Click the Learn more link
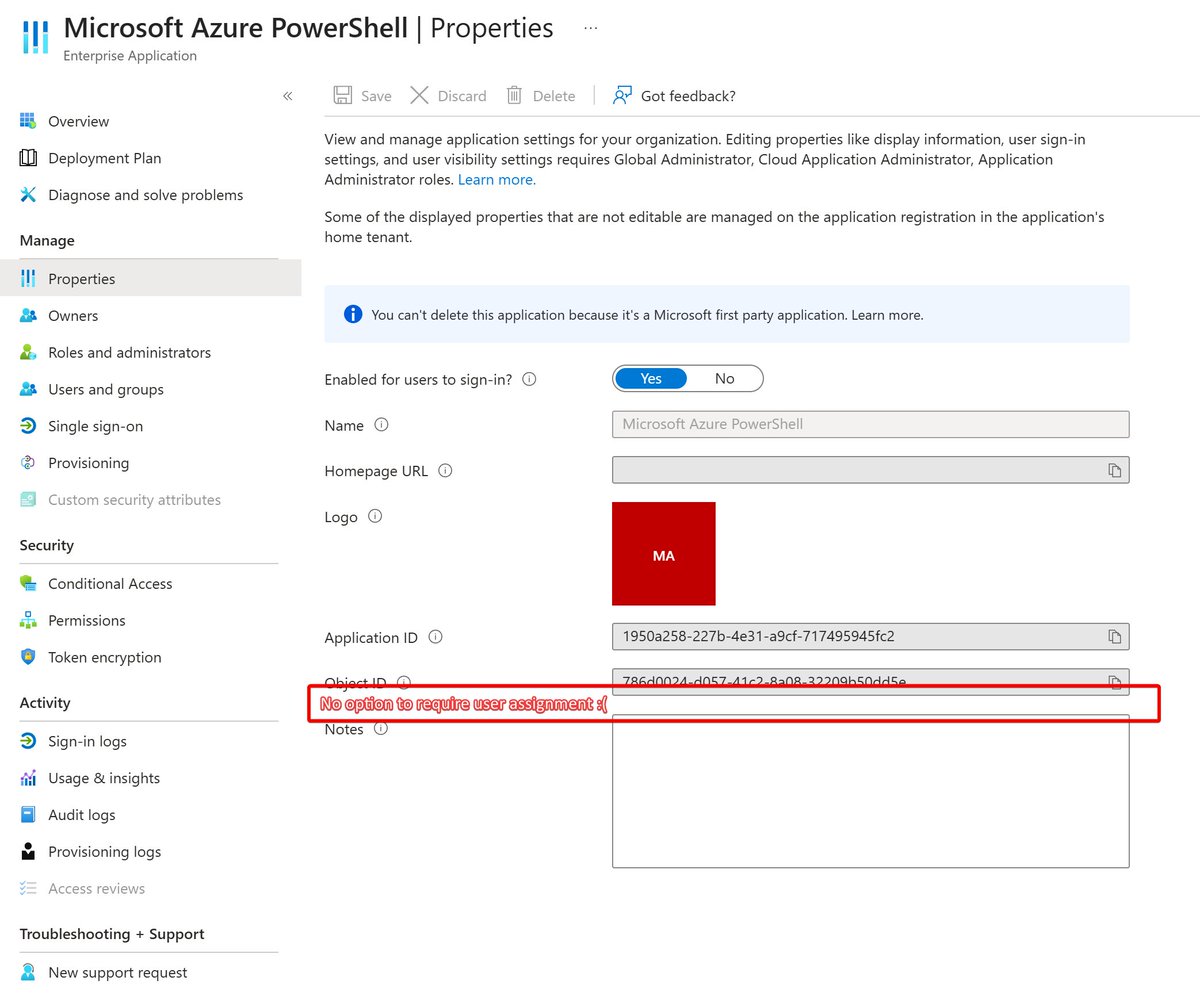The image size is (1200, 996). pos(496,179)
